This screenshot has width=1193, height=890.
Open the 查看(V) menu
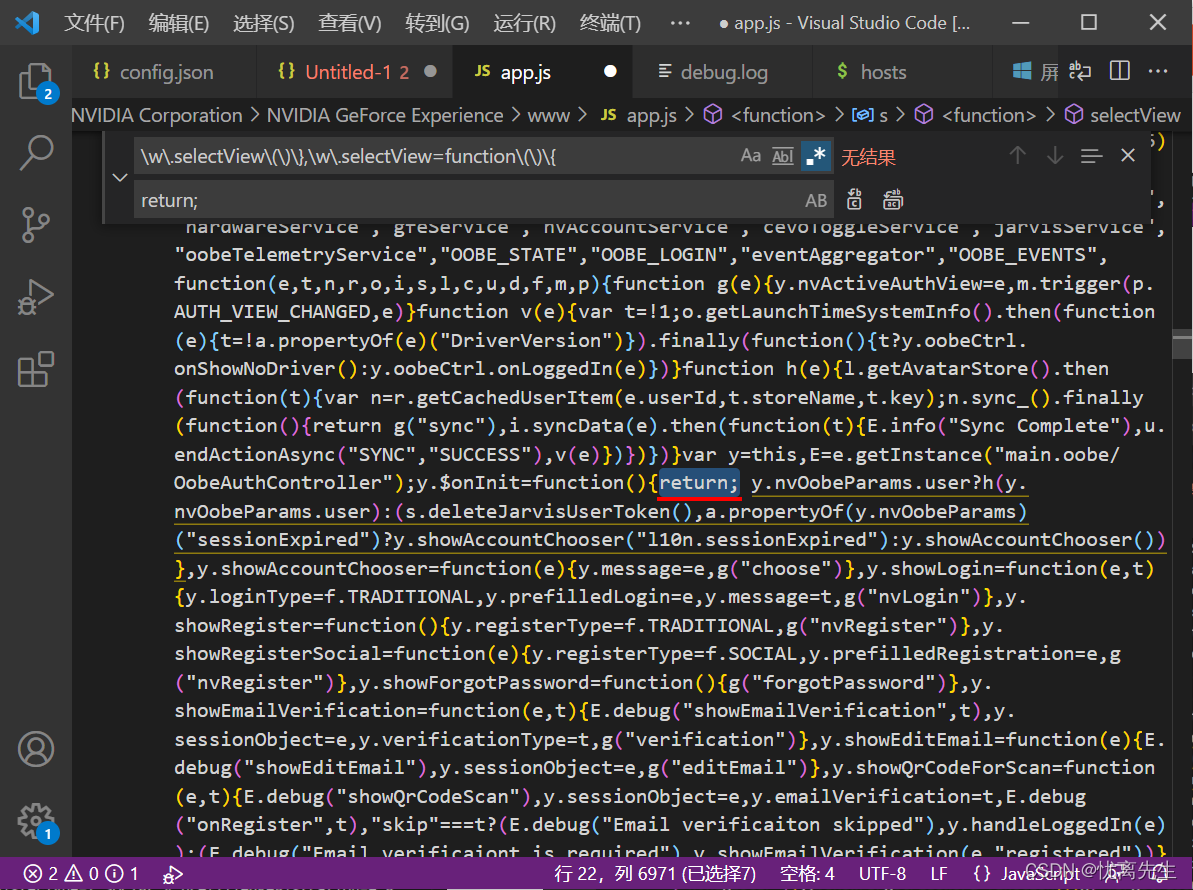coord(349,23)
